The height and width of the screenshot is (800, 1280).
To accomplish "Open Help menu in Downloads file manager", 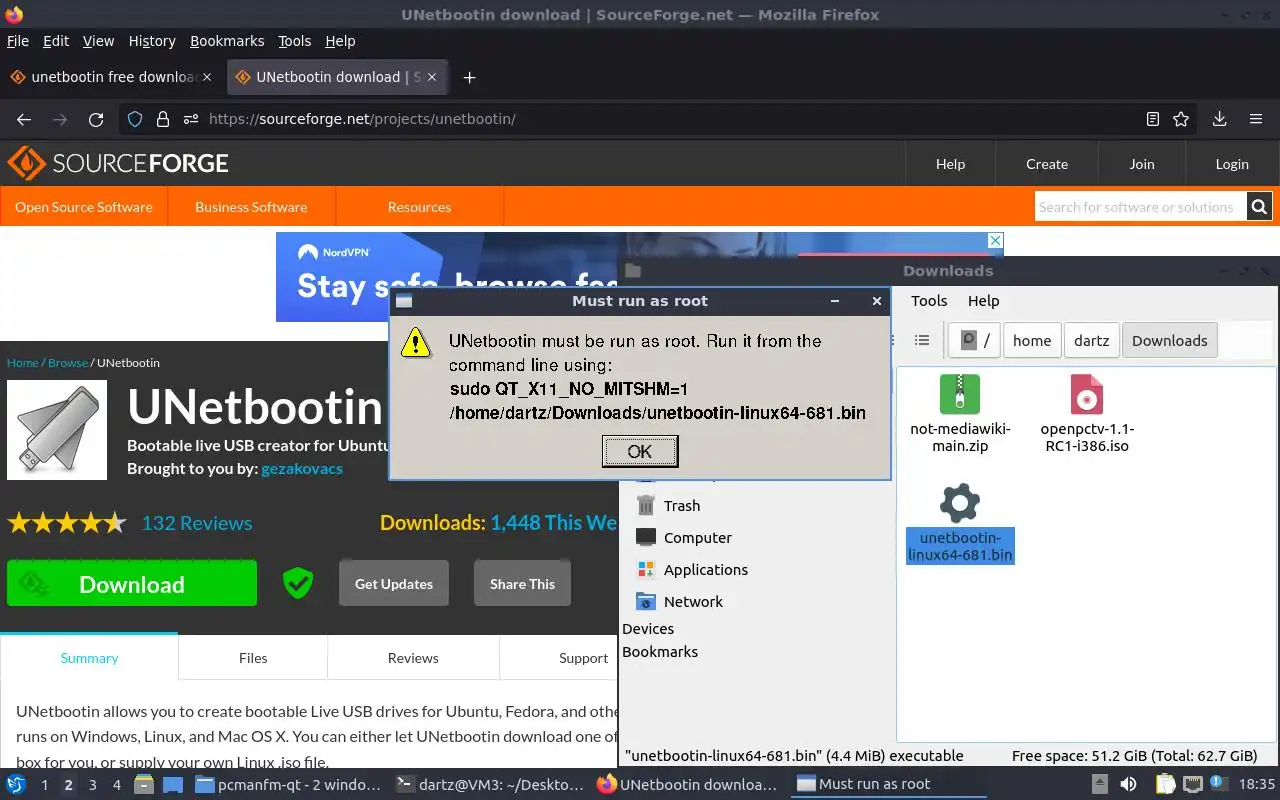I will (x=983, y=301).
